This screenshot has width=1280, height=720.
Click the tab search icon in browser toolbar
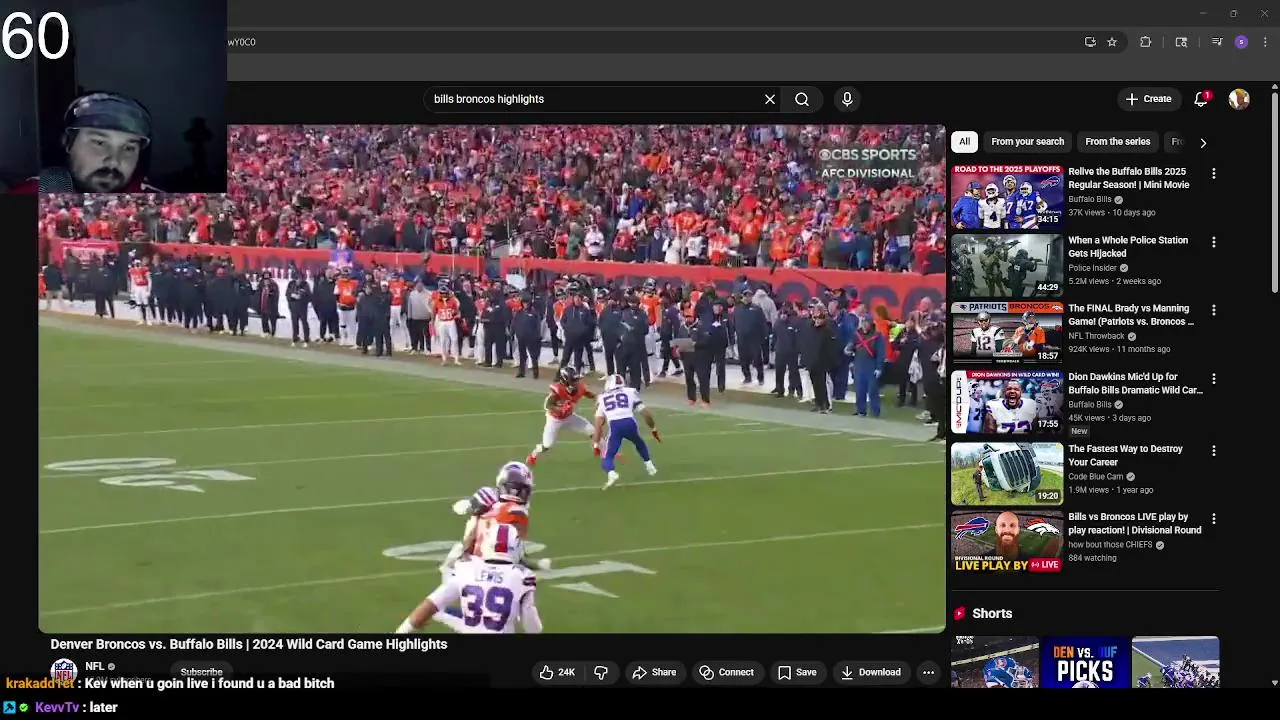click(1181, 42)
